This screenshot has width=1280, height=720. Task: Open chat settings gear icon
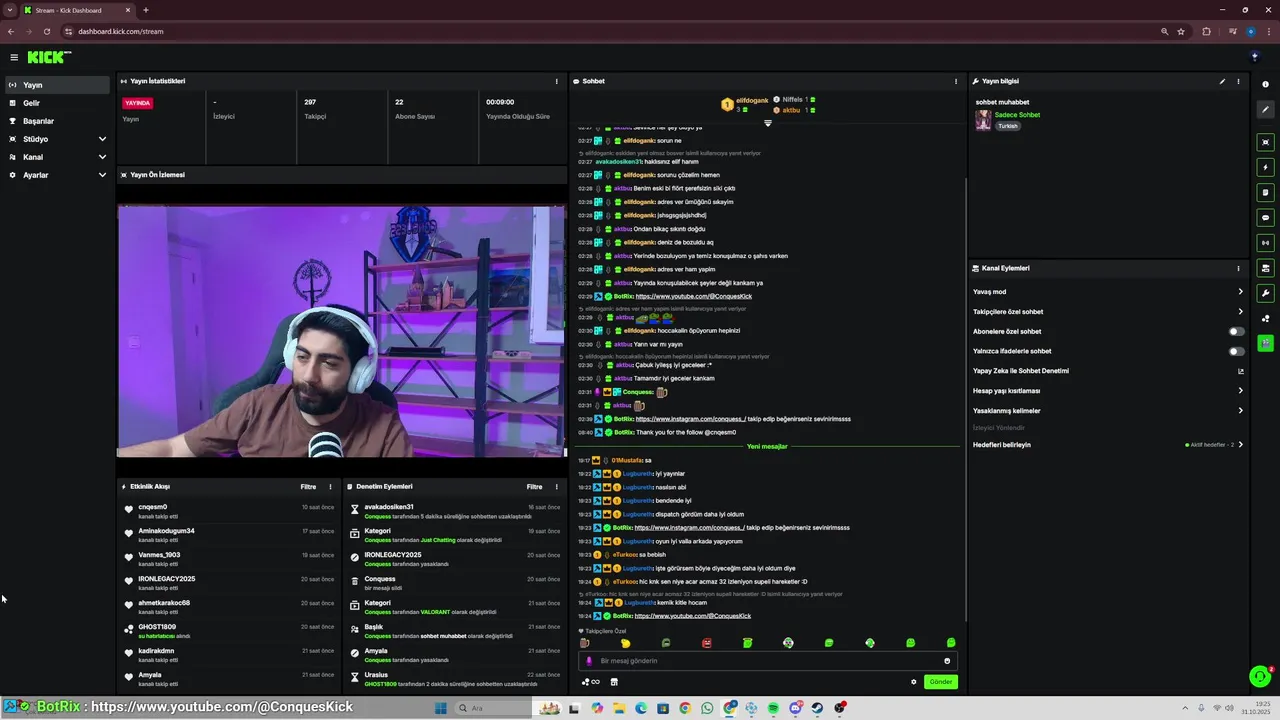click(x=913, y=682)
